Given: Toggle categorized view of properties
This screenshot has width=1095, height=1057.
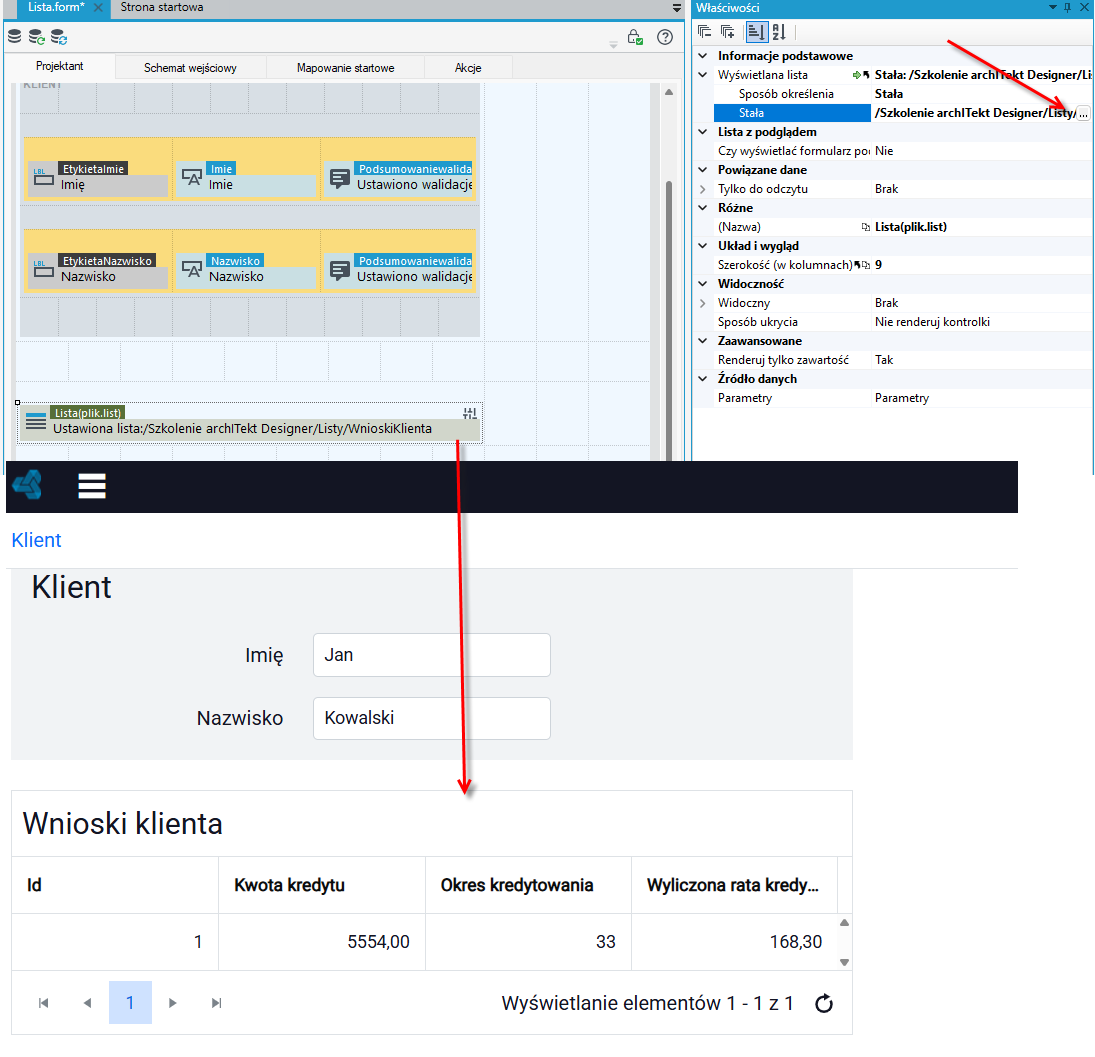Looking at the screenshot, I should 756,31.
